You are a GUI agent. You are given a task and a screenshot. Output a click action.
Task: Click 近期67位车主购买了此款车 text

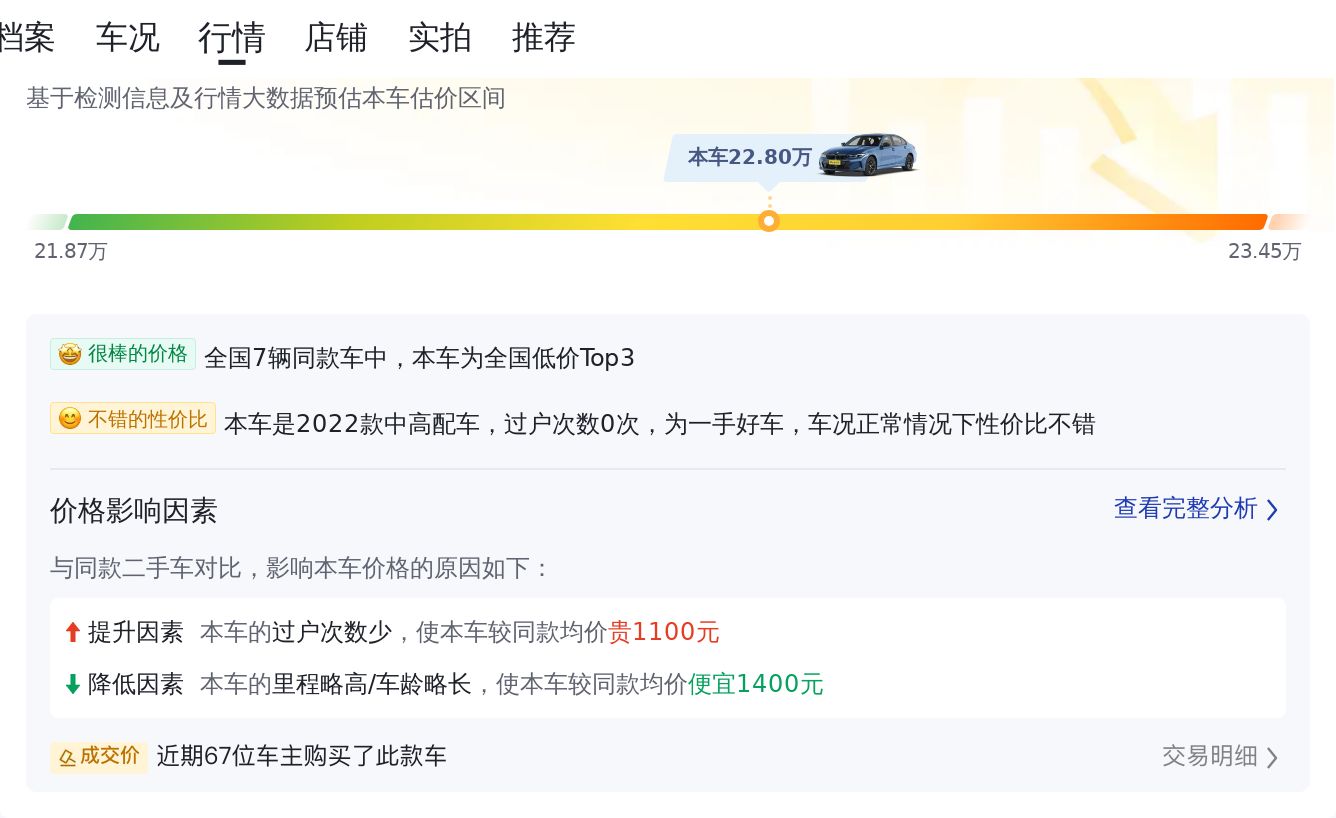[302, 756]
